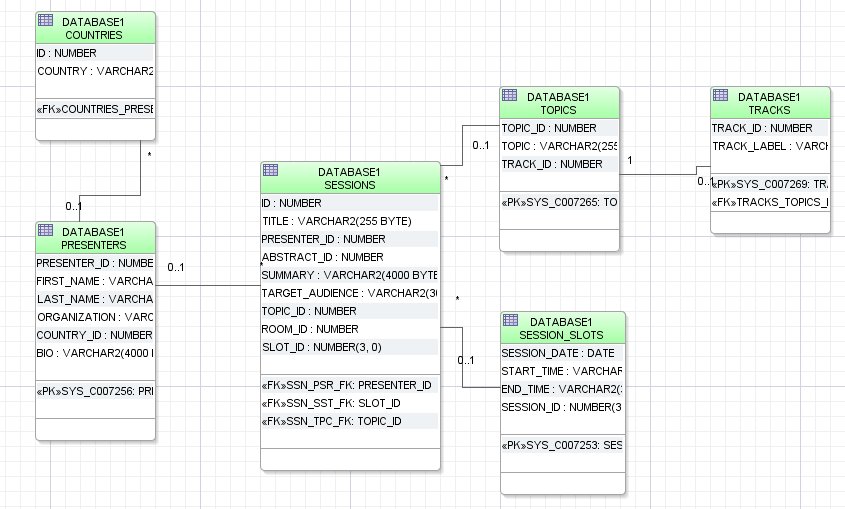Click the SYS_C007265 primary key in TOPICS

click(x=559, y=203)
